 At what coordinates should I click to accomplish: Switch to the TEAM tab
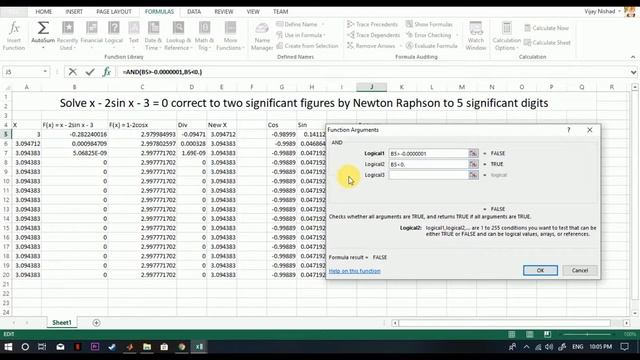click(x=280, y=11)
